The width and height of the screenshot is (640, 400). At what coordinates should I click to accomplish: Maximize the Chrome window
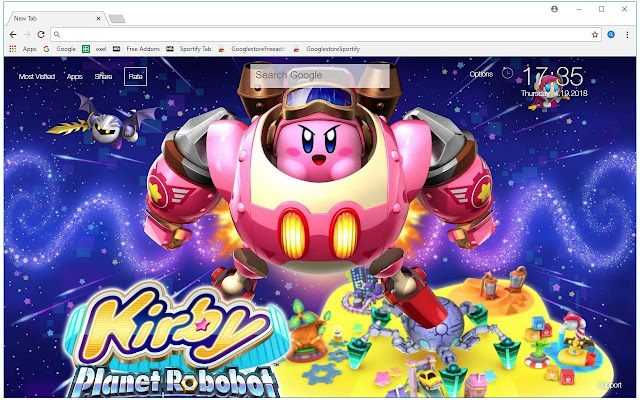coord(601,9)
